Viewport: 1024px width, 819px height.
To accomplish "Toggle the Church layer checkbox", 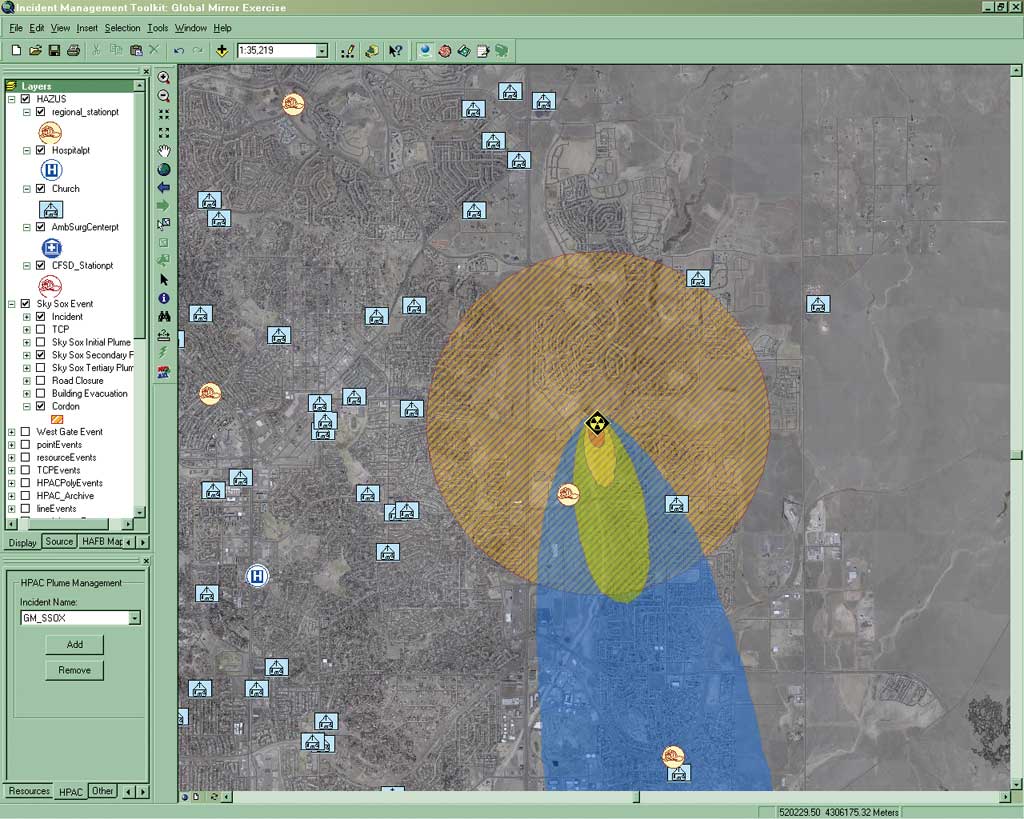I will click(x=40, y=189).
